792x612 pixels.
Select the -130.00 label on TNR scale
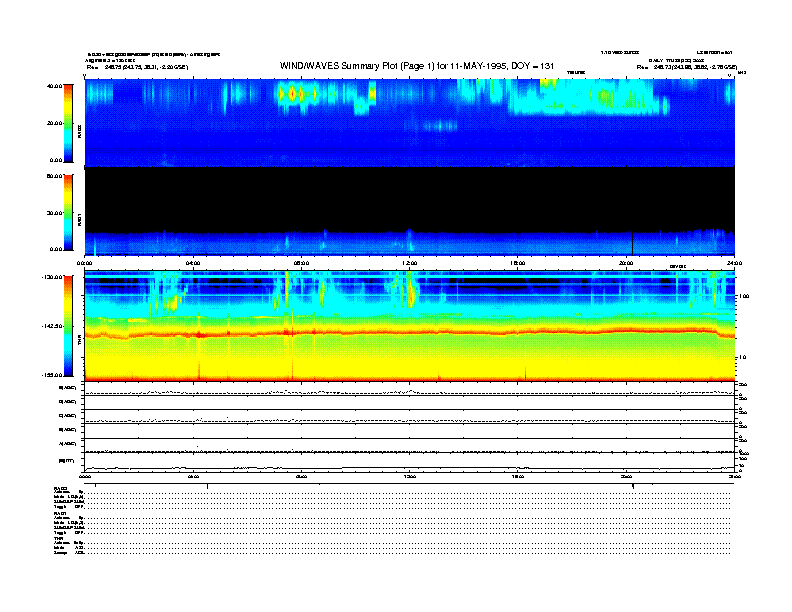coord(53,277)
